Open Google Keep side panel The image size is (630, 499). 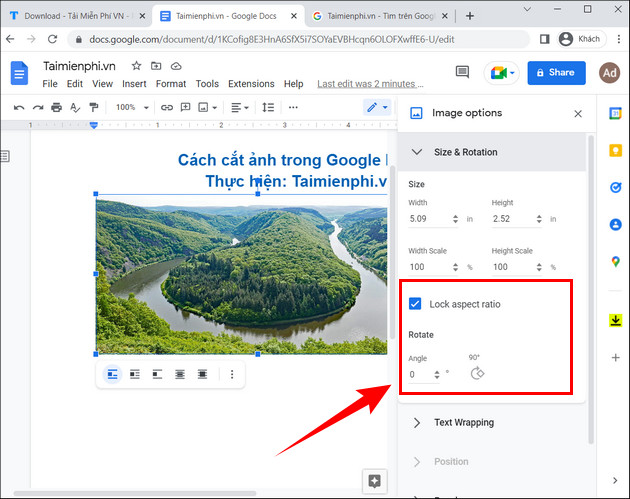point(615,151)
